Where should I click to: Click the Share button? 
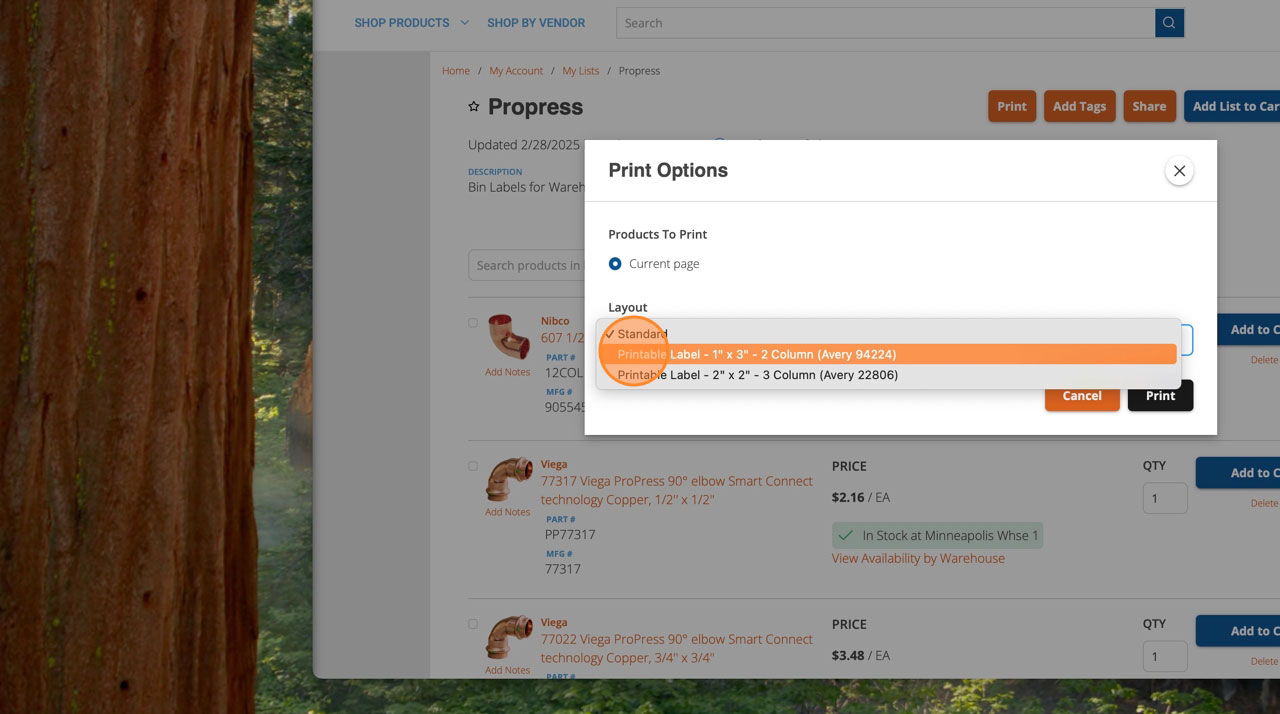(1149, 106)
